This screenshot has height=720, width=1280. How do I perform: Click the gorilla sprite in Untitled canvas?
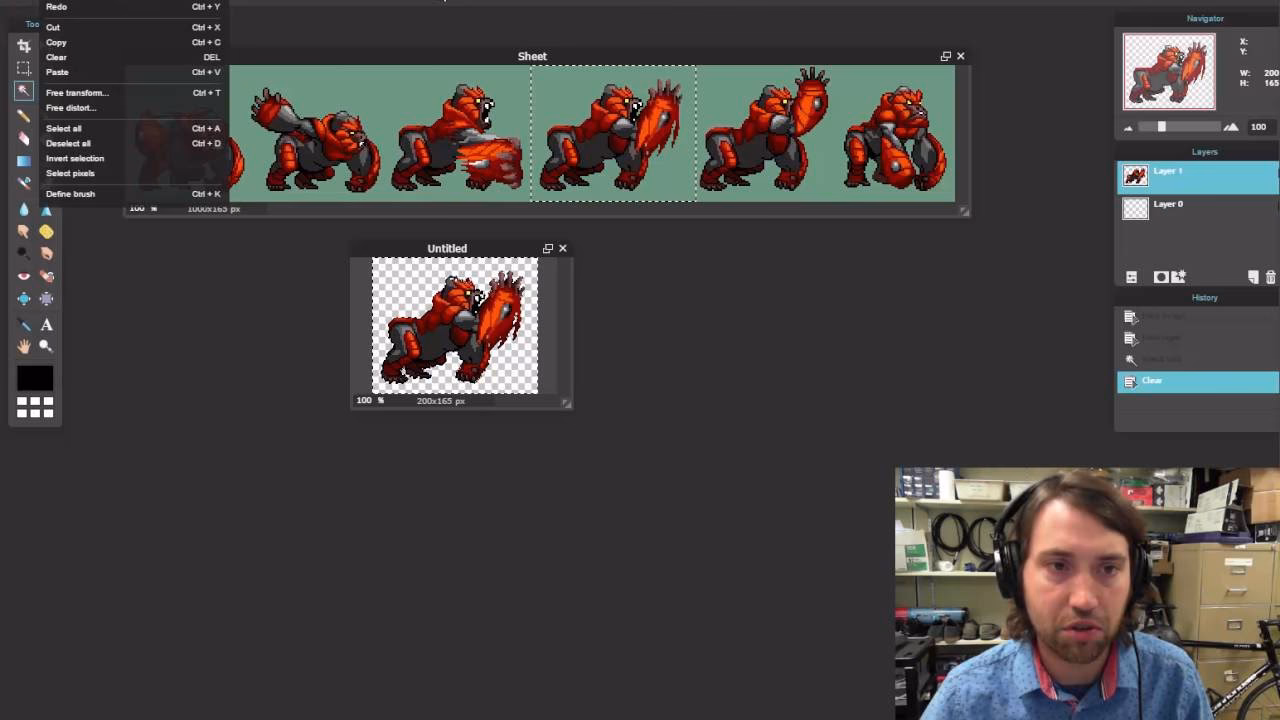(x=455, y=327)
